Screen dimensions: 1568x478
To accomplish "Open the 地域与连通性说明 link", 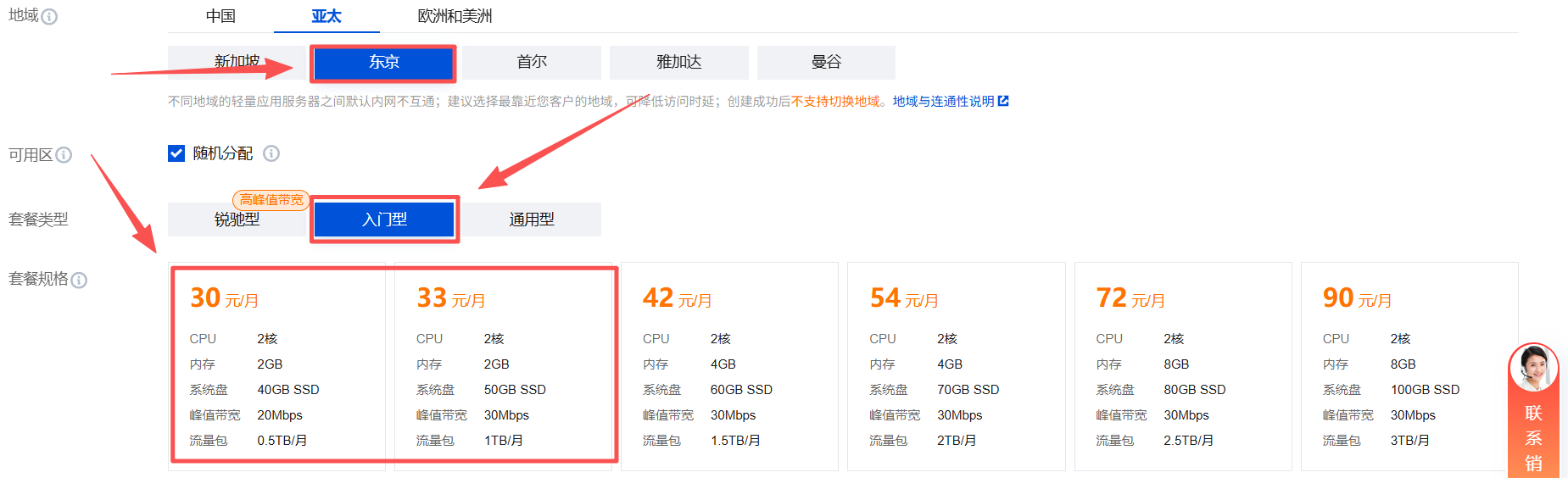I will (x=943, y=102).
